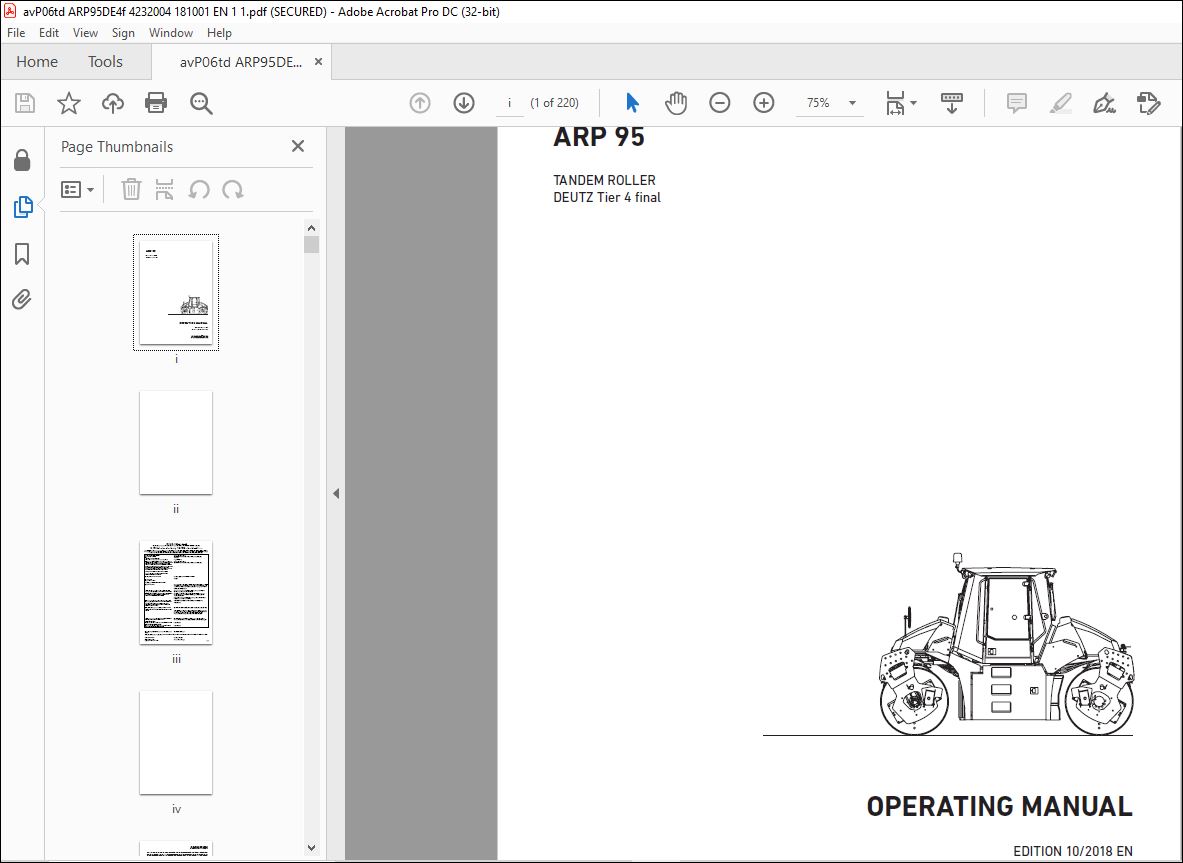Image resolution: width=1183 pixels, height=863 pixels.
Task: Select page iii thumbnail
Action: 176,592
